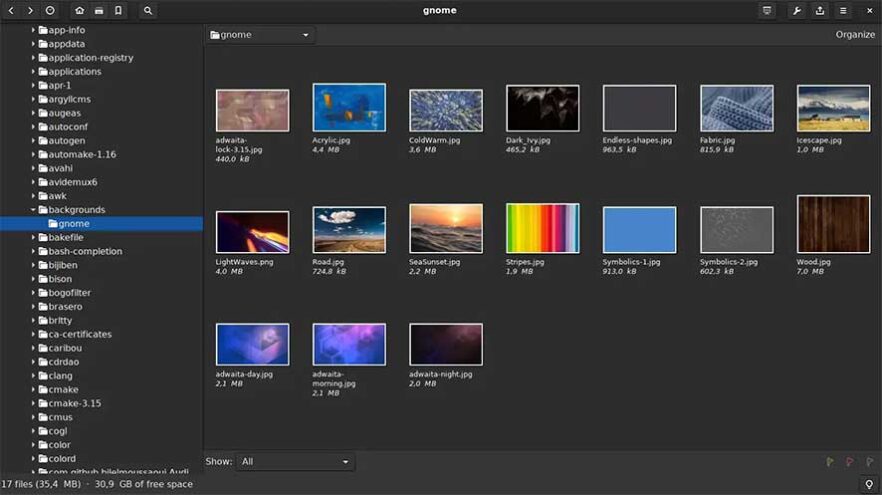Open the bookmarks icon in header
882x495 pixels.
click(x=118, y=10)
